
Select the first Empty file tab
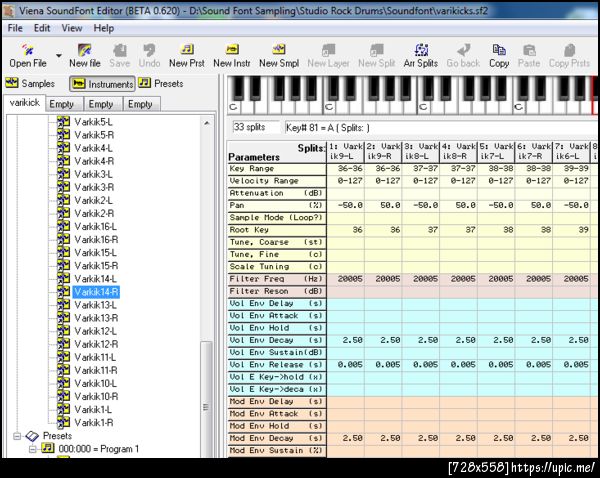pyautogui.click(x=64, y=104)
